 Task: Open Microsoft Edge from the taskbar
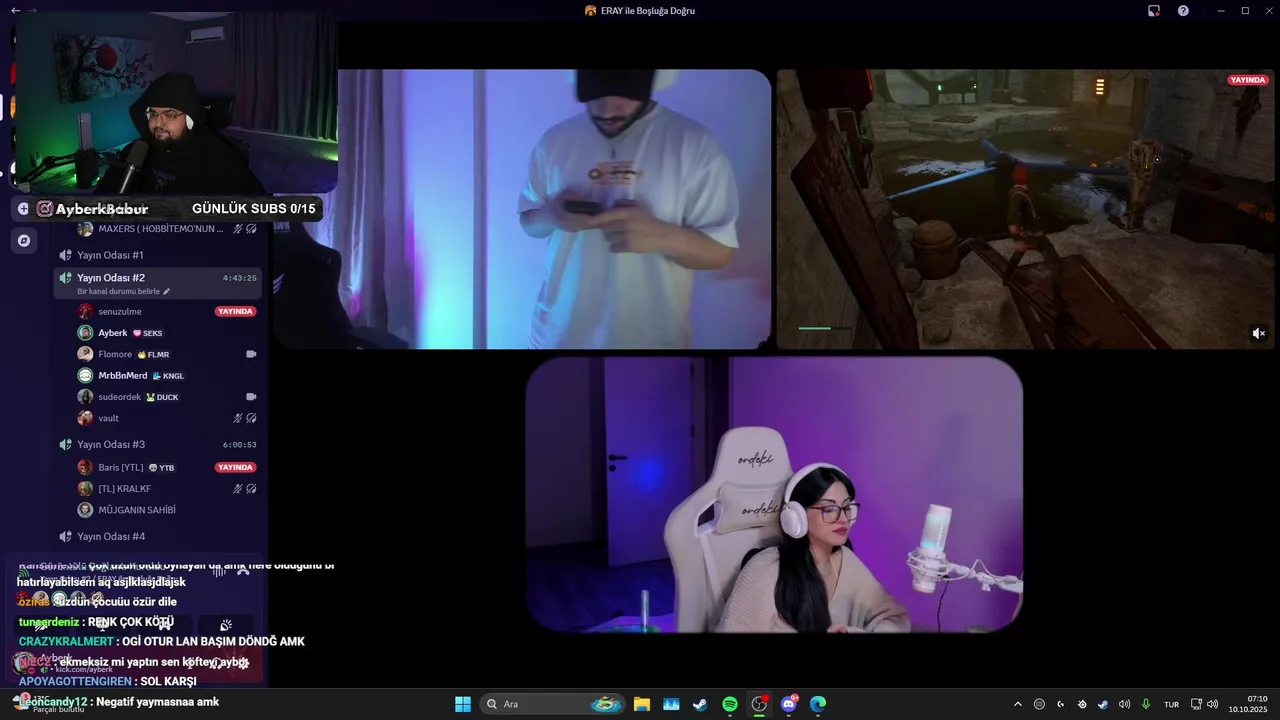[818, 704]
